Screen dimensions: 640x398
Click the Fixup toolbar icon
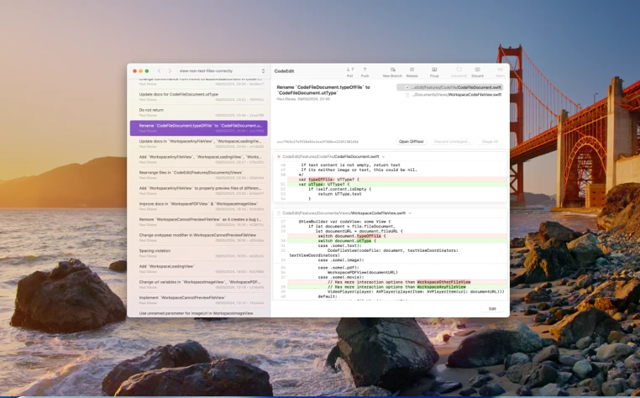click(434, 72)
